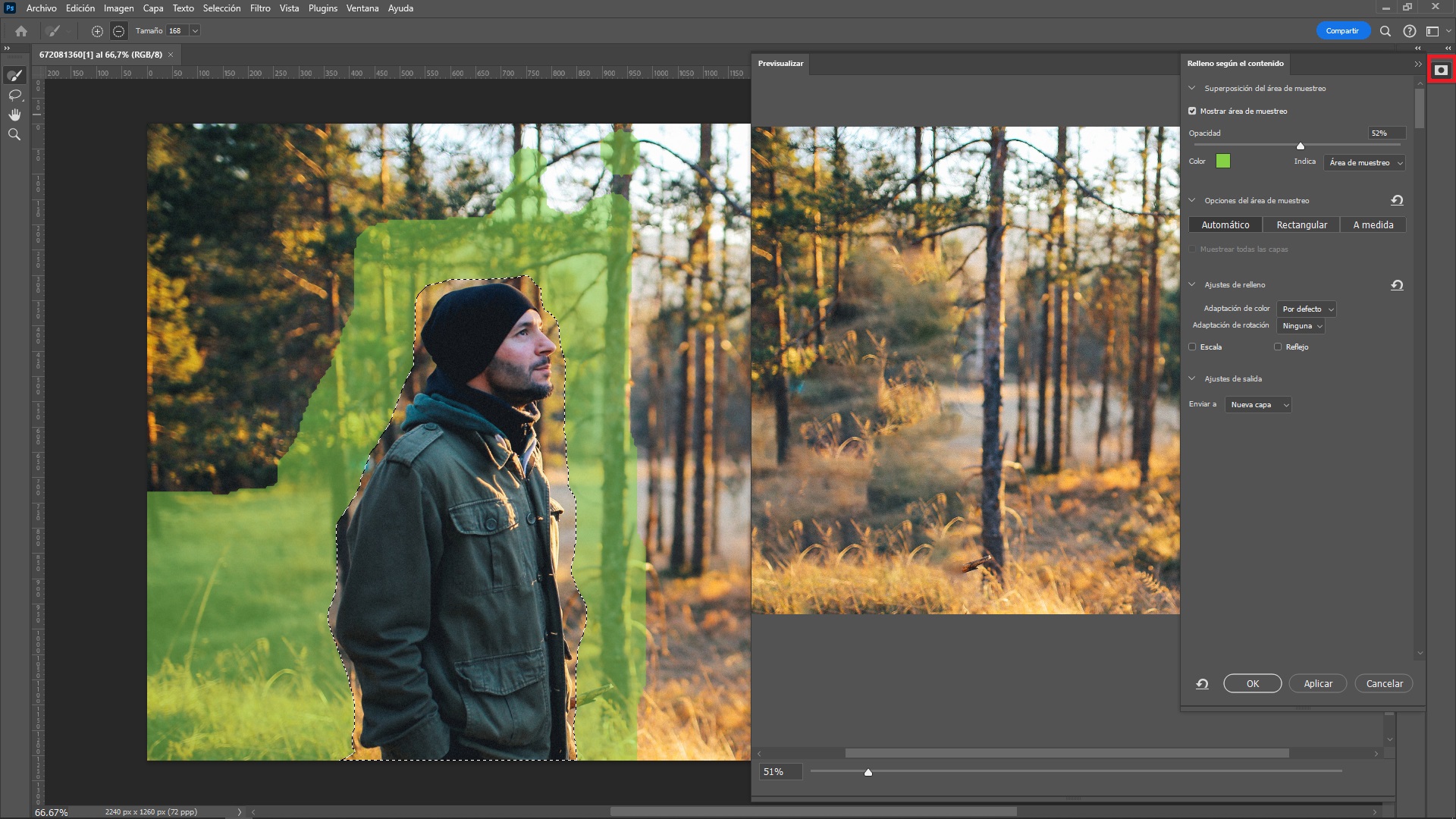Reset fill settings
This screenshot has width=1456, height=819.
(x=1397, y=285)
